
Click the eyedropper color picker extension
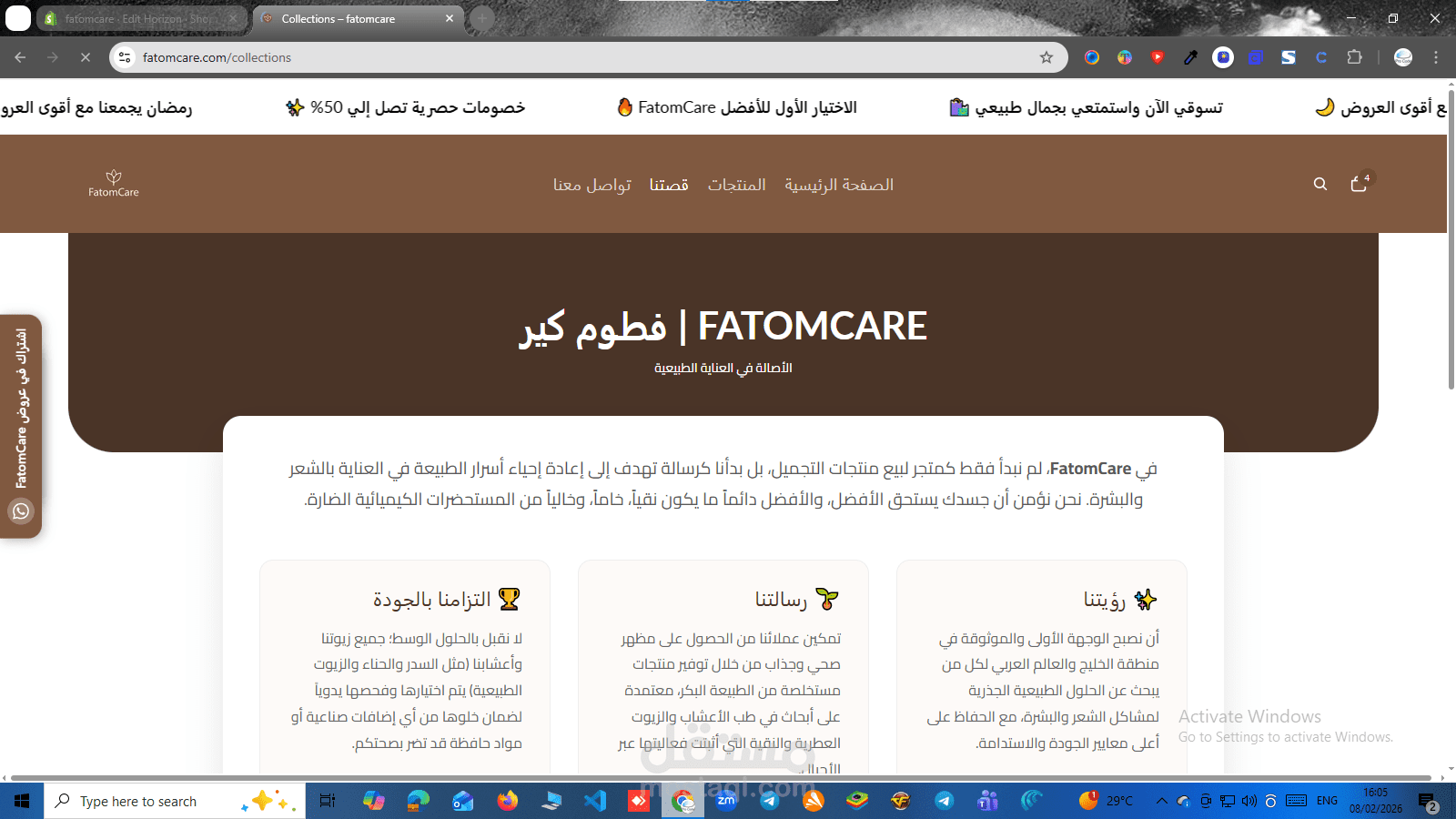[1190, 57]
